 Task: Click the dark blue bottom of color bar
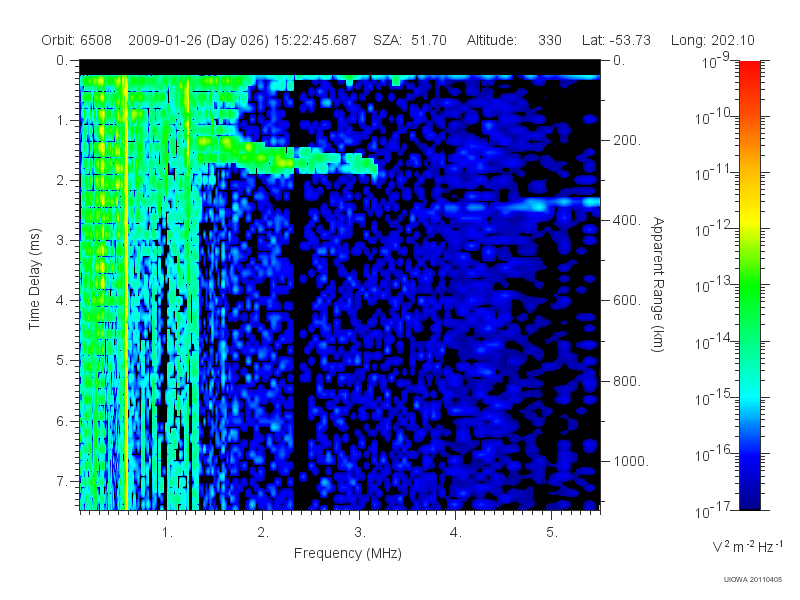[750, 497]
